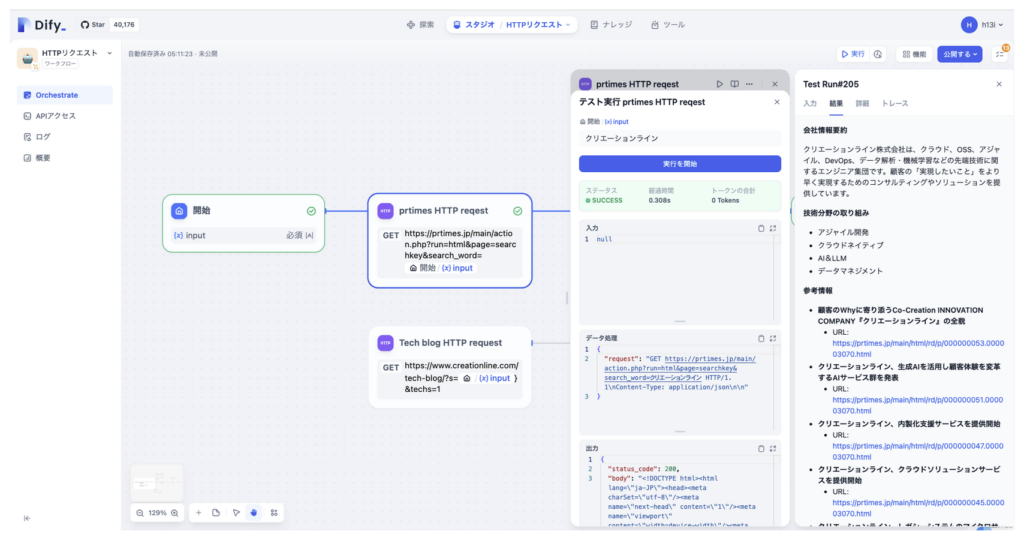This screenshot has width=1024, height=540.
Task: Collapse the left sidebar
Action: pos(27,518)
